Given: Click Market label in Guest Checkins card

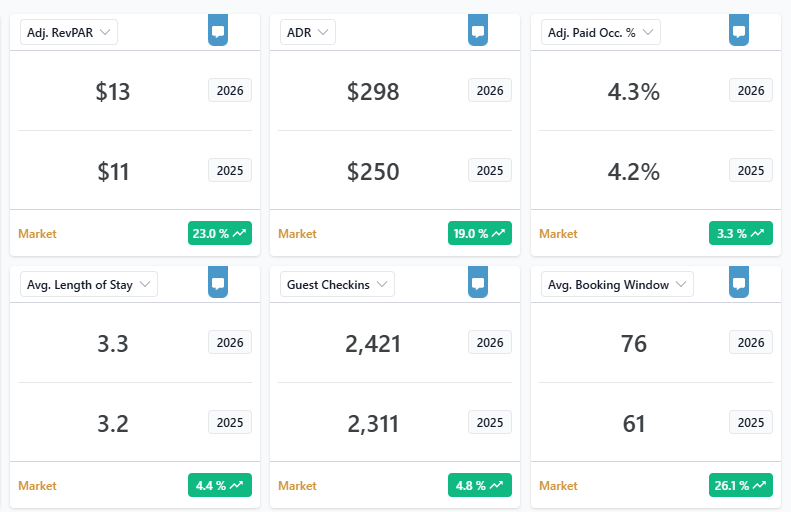Looking at the screenshot, I should pyautogui.click(x=297, y=486).
